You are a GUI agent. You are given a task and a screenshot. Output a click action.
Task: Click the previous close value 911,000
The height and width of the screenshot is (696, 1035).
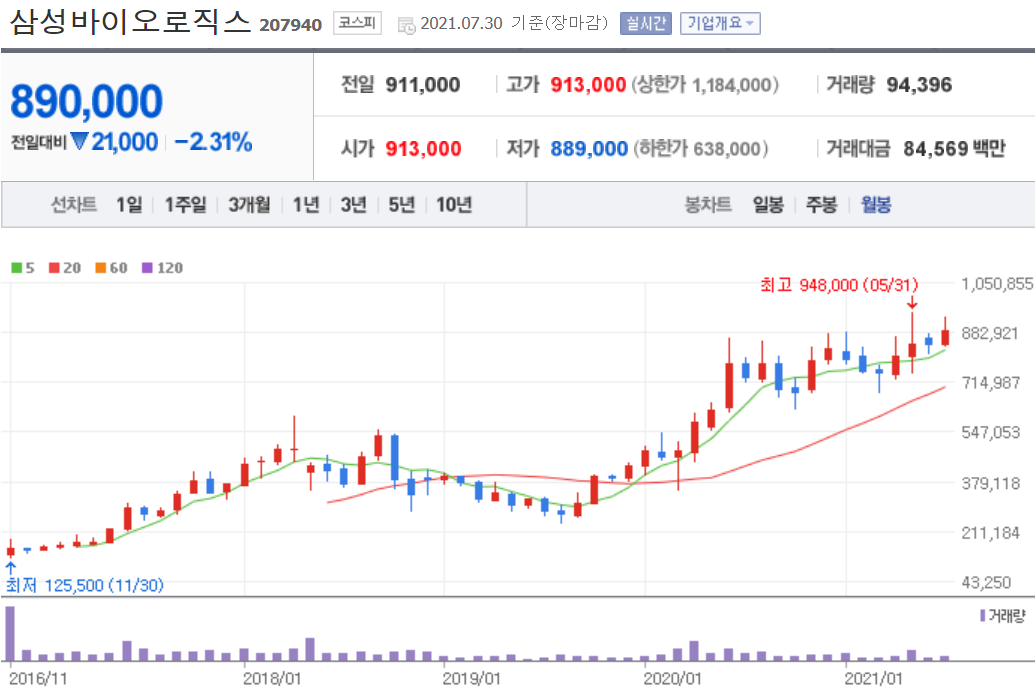click(423, 85)
